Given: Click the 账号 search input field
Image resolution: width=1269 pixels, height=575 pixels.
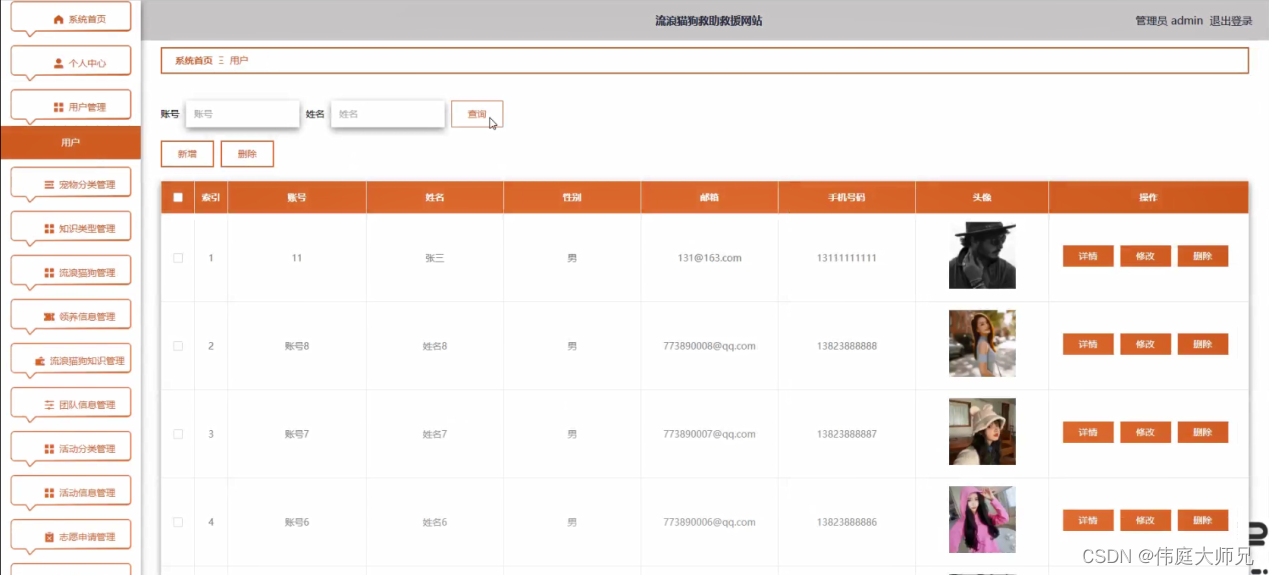Looking at the screenshot, I should coord(243,114).
